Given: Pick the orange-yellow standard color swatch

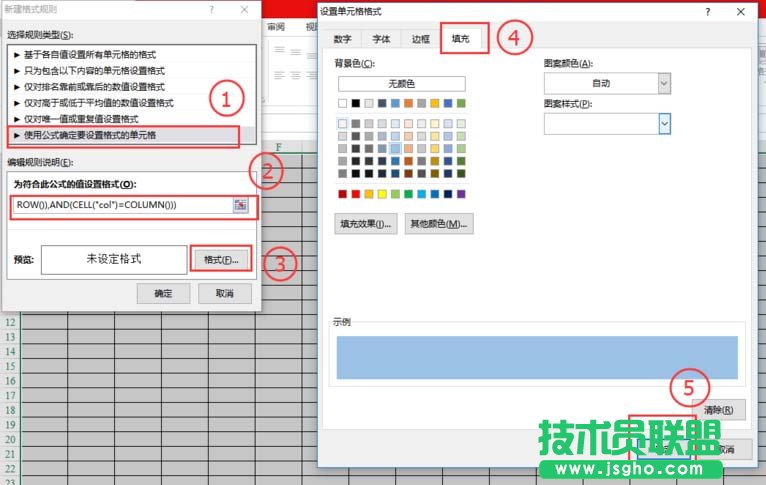Looking at the screenshot, I should pos(369,194).
